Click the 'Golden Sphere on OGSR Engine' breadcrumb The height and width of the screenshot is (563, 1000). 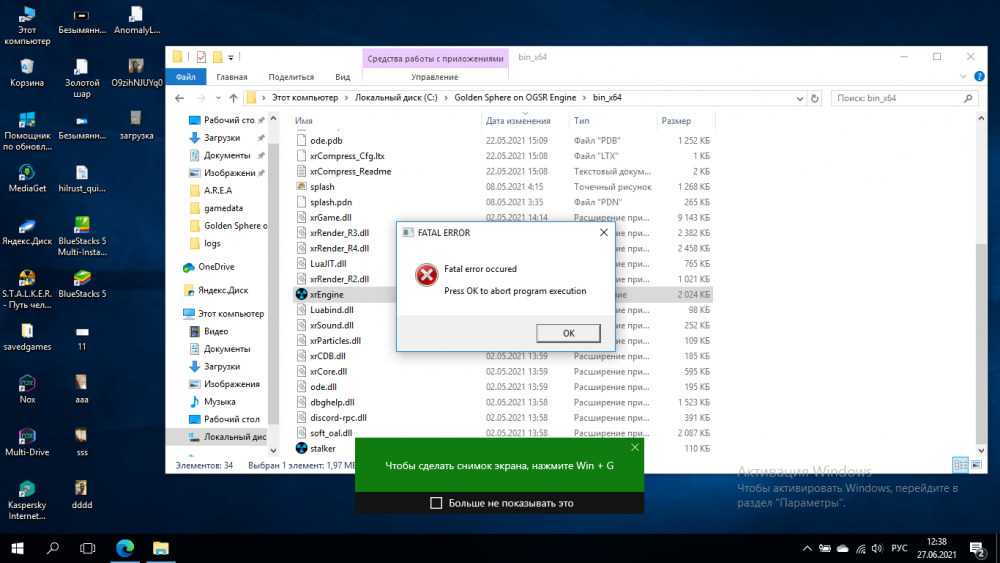point(516,98)
